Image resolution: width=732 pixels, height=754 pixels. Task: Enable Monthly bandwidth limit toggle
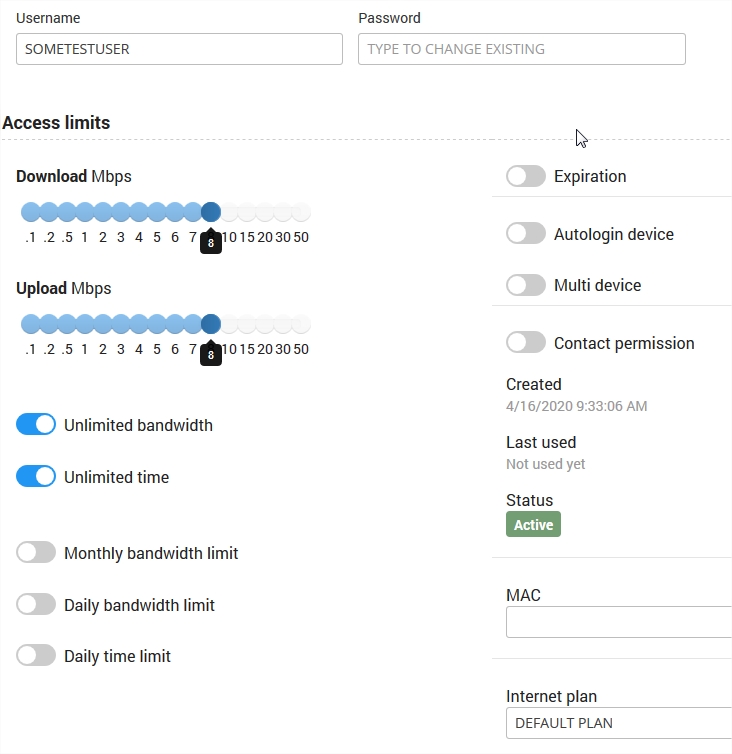click(x=36, y=553)
